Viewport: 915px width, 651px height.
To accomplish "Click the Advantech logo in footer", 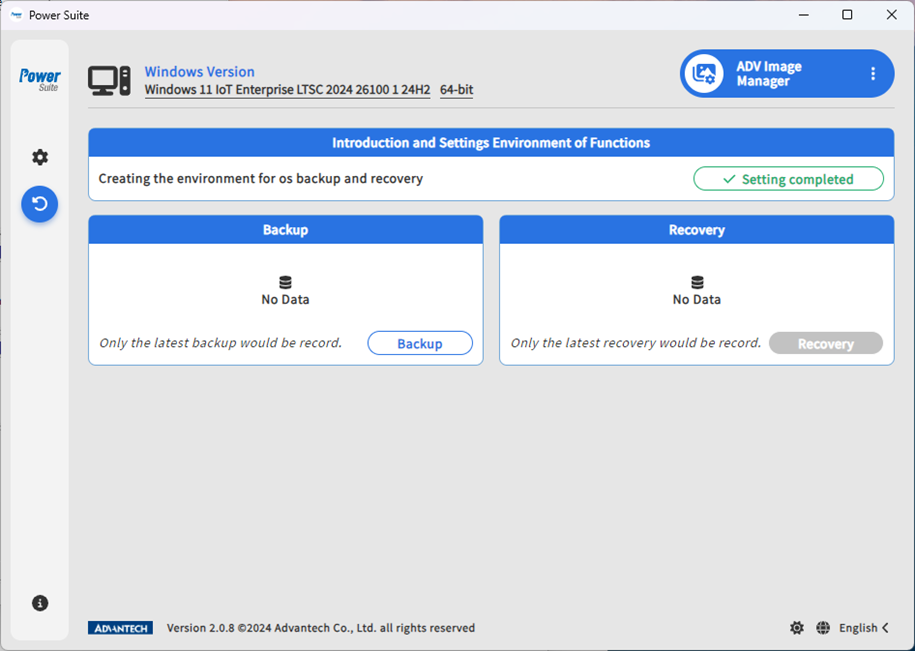I will 120,628.
